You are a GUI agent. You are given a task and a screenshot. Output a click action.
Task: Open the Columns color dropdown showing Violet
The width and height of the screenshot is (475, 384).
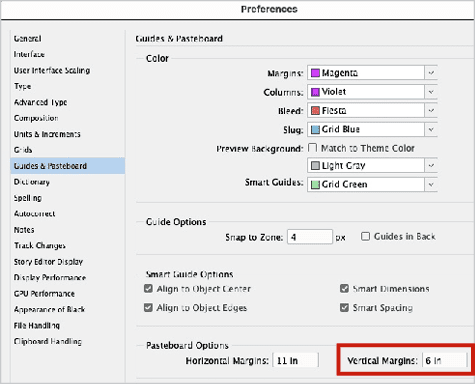pyautogui.click(x=372, y=92)
